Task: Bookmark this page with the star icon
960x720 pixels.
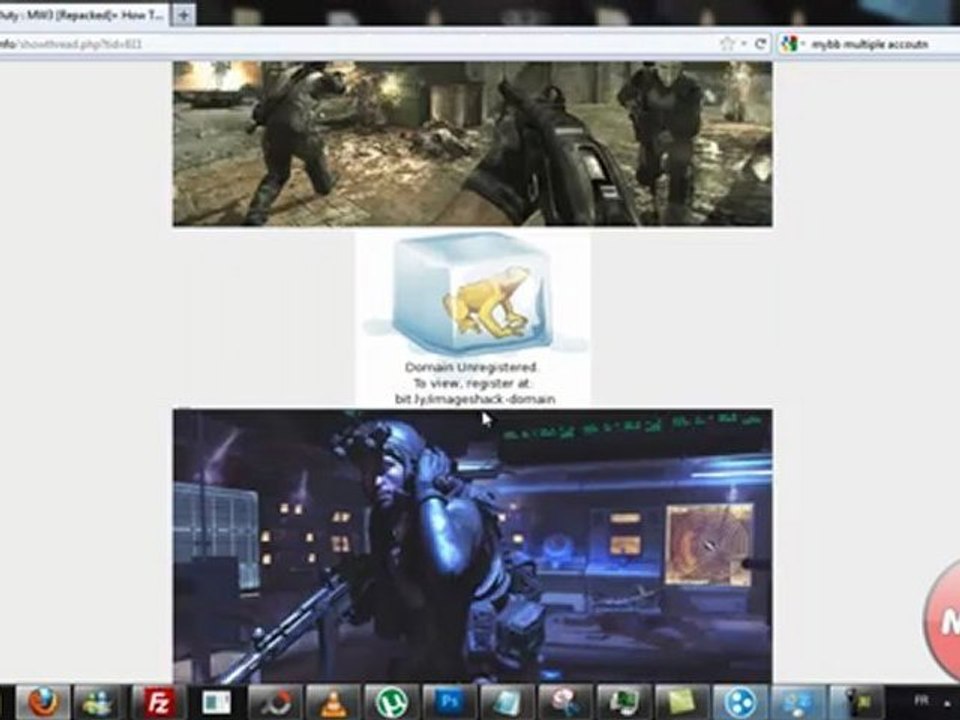Action: point(727,43)
